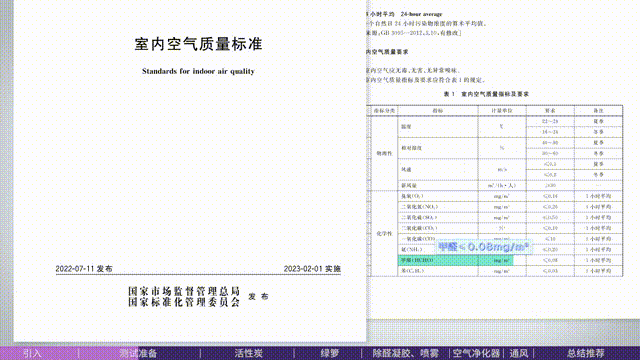The width and height of the screenshot is (640, 360).
Task: Select the 测试准备 chapter in progress bar
Action: pyautogui.click(x=138, y=353)
